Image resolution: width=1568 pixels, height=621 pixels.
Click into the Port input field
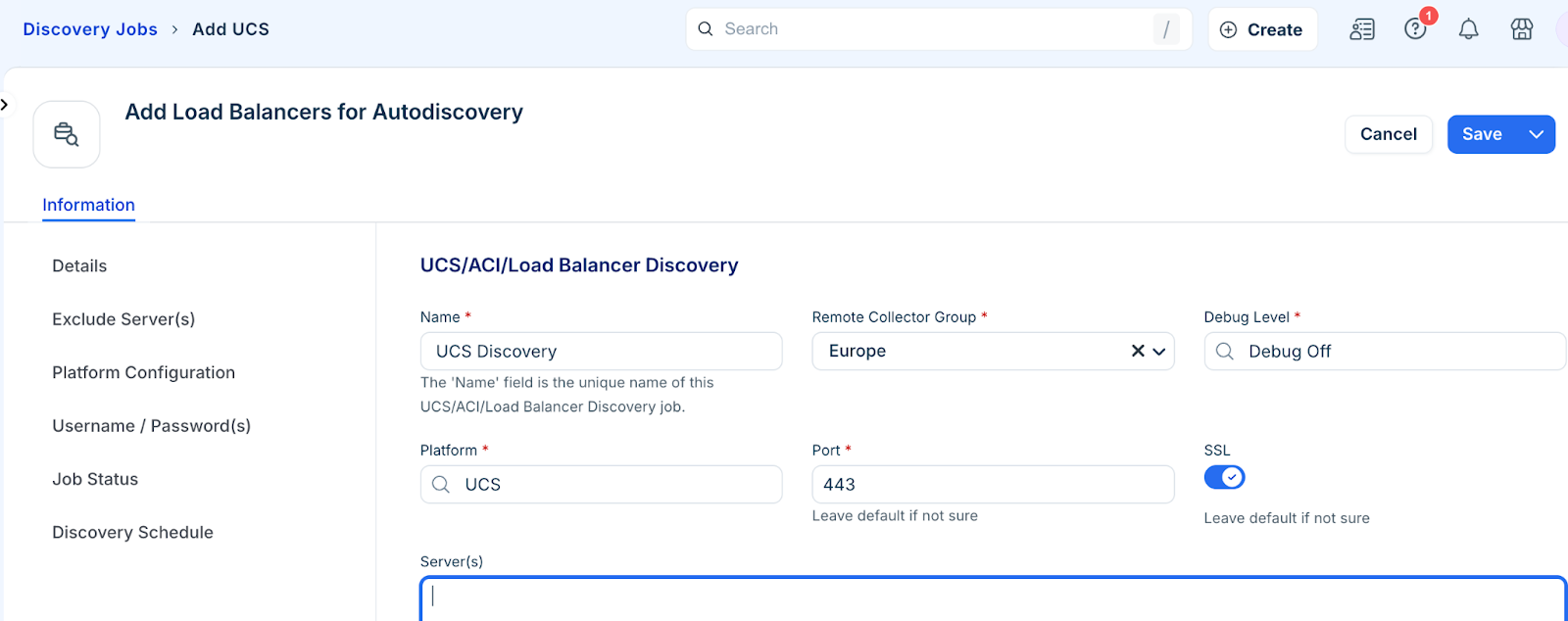click(x=993, y=484)
